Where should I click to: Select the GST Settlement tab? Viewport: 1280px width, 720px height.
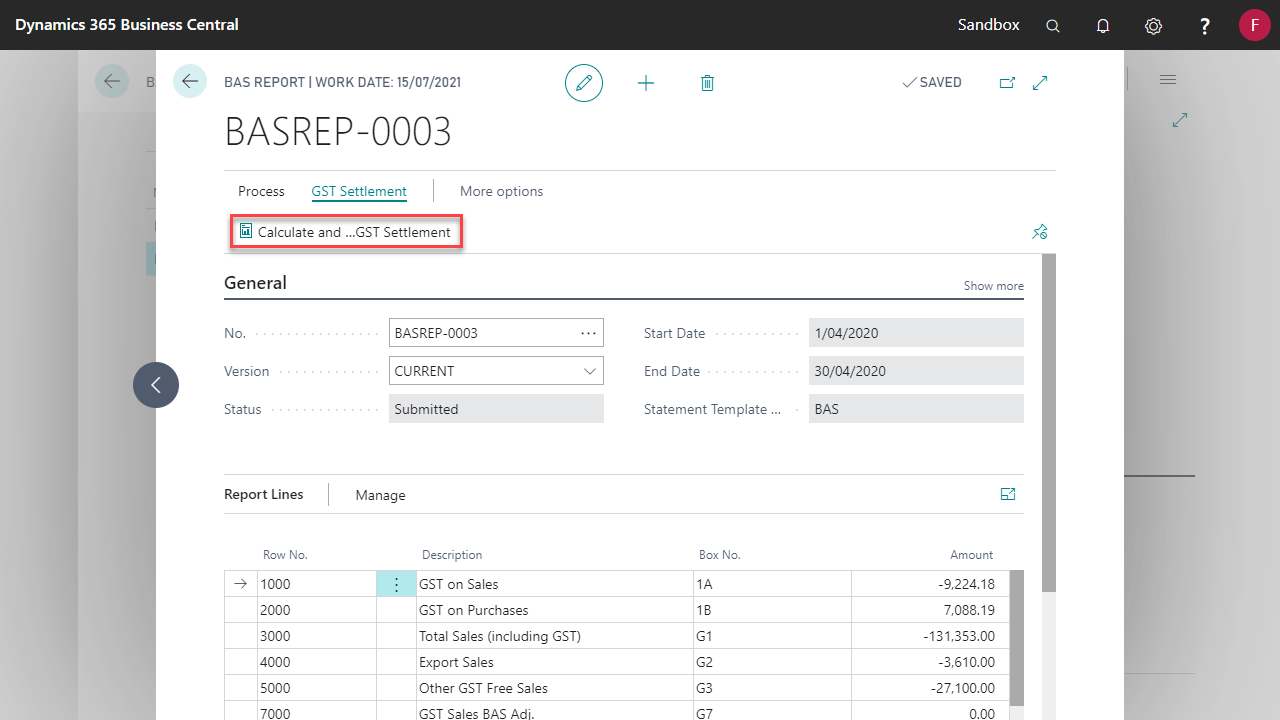[359, 191]
